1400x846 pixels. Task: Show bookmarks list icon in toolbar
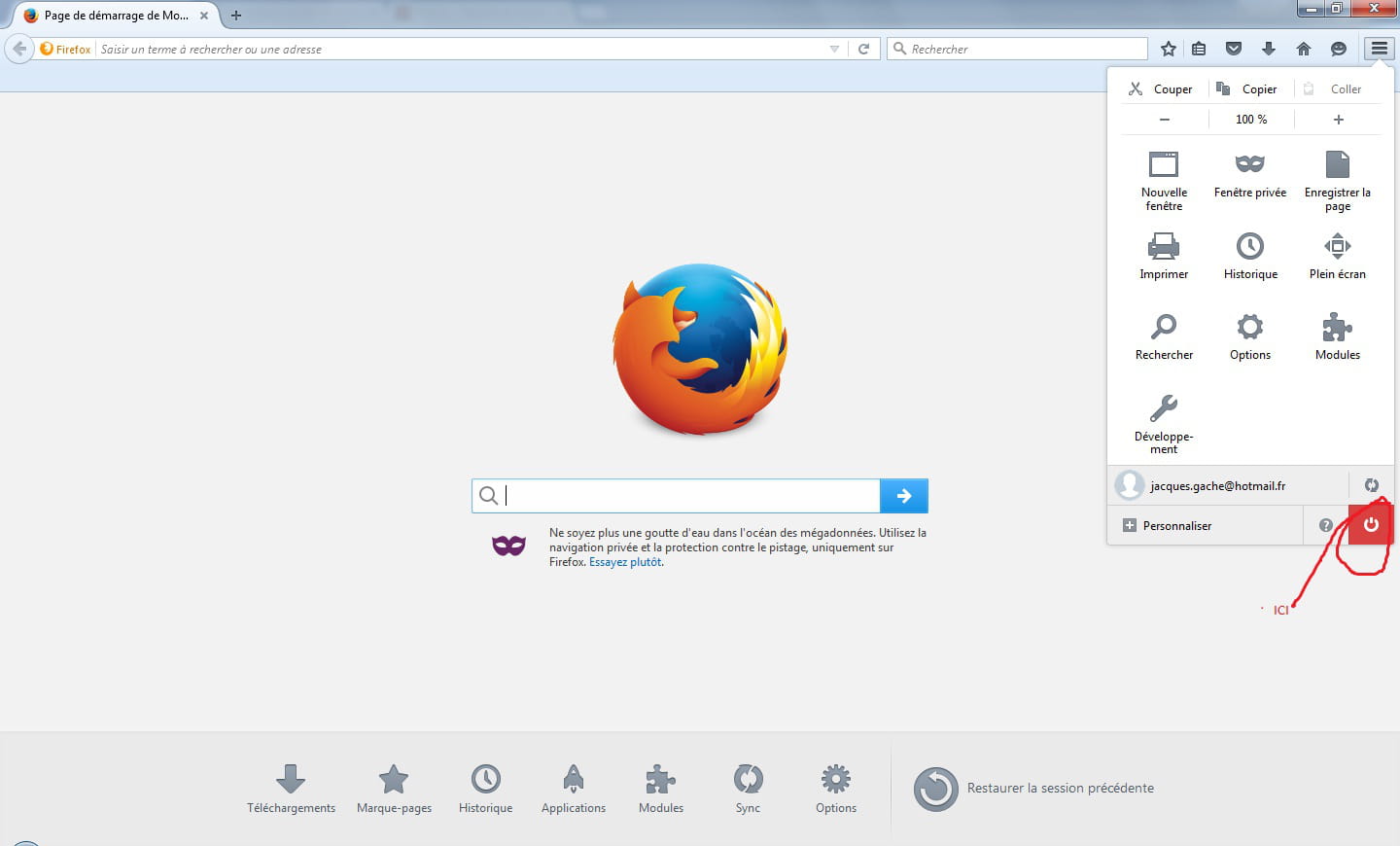(x=1199, y=49)
